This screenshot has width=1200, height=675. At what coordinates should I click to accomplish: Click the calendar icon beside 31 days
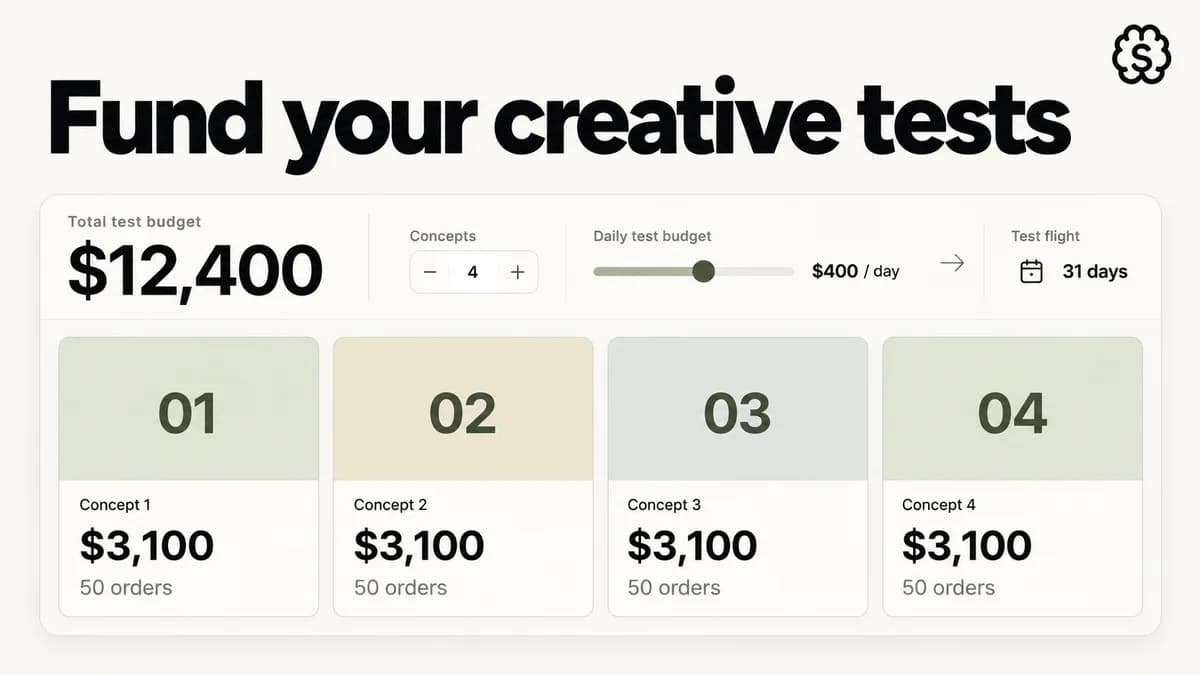click(1031, 271)
